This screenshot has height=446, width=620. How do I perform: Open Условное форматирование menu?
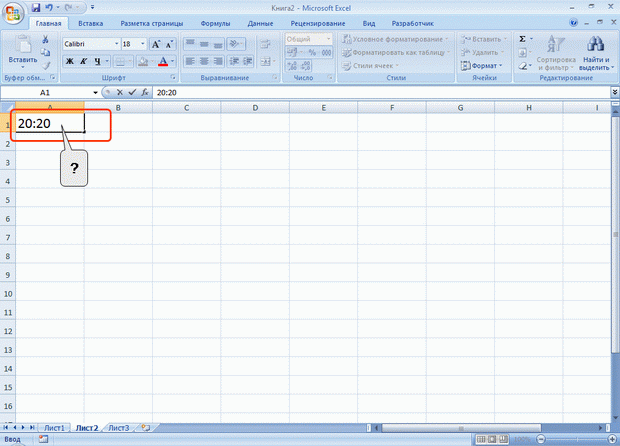395,39
